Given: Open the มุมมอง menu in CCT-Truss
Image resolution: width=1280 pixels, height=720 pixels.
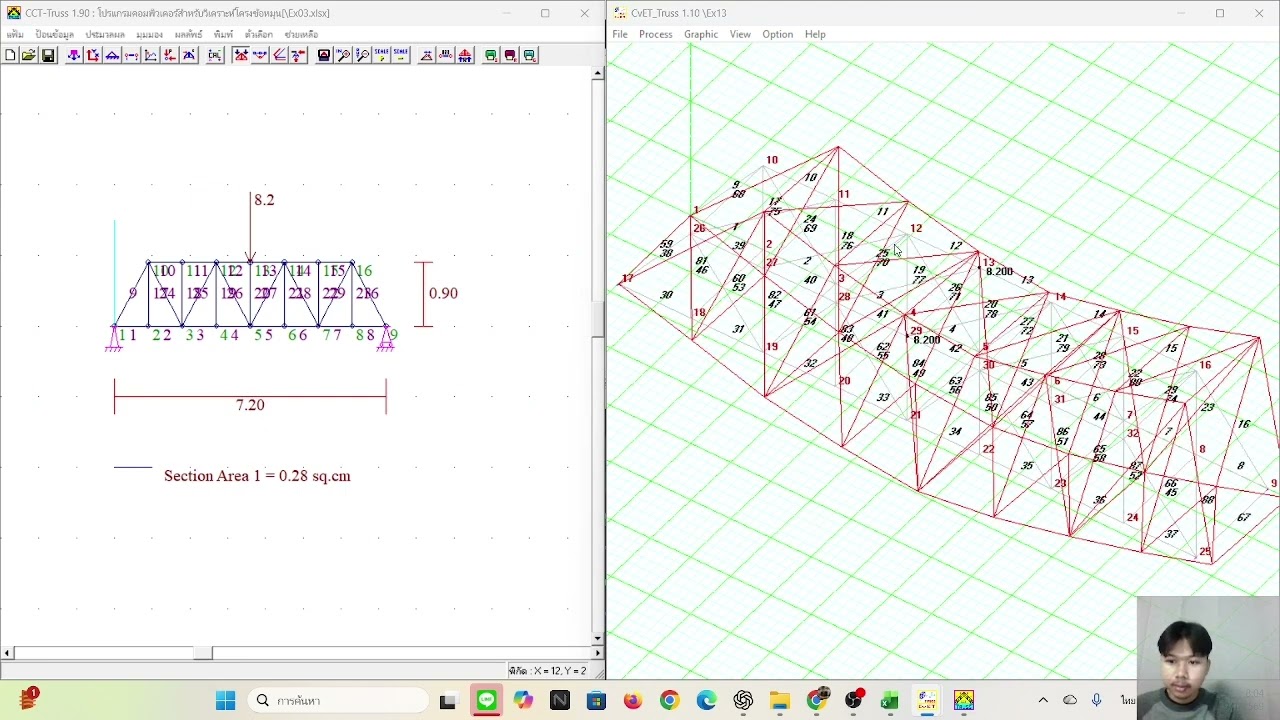Looking at the screenshot, I should click(x=149, y=34).
